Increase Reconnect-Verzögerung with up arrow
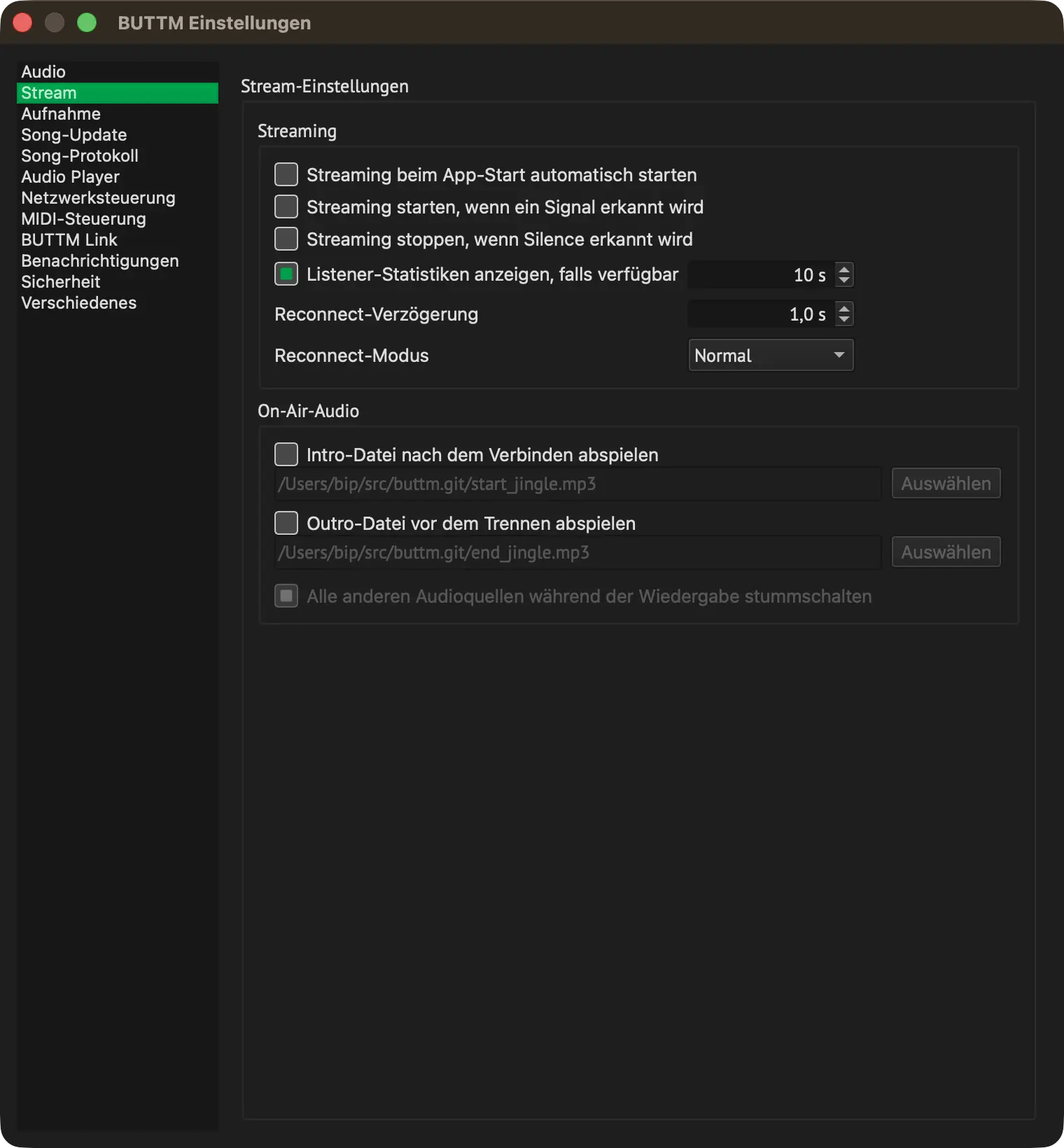 [844, 307]
